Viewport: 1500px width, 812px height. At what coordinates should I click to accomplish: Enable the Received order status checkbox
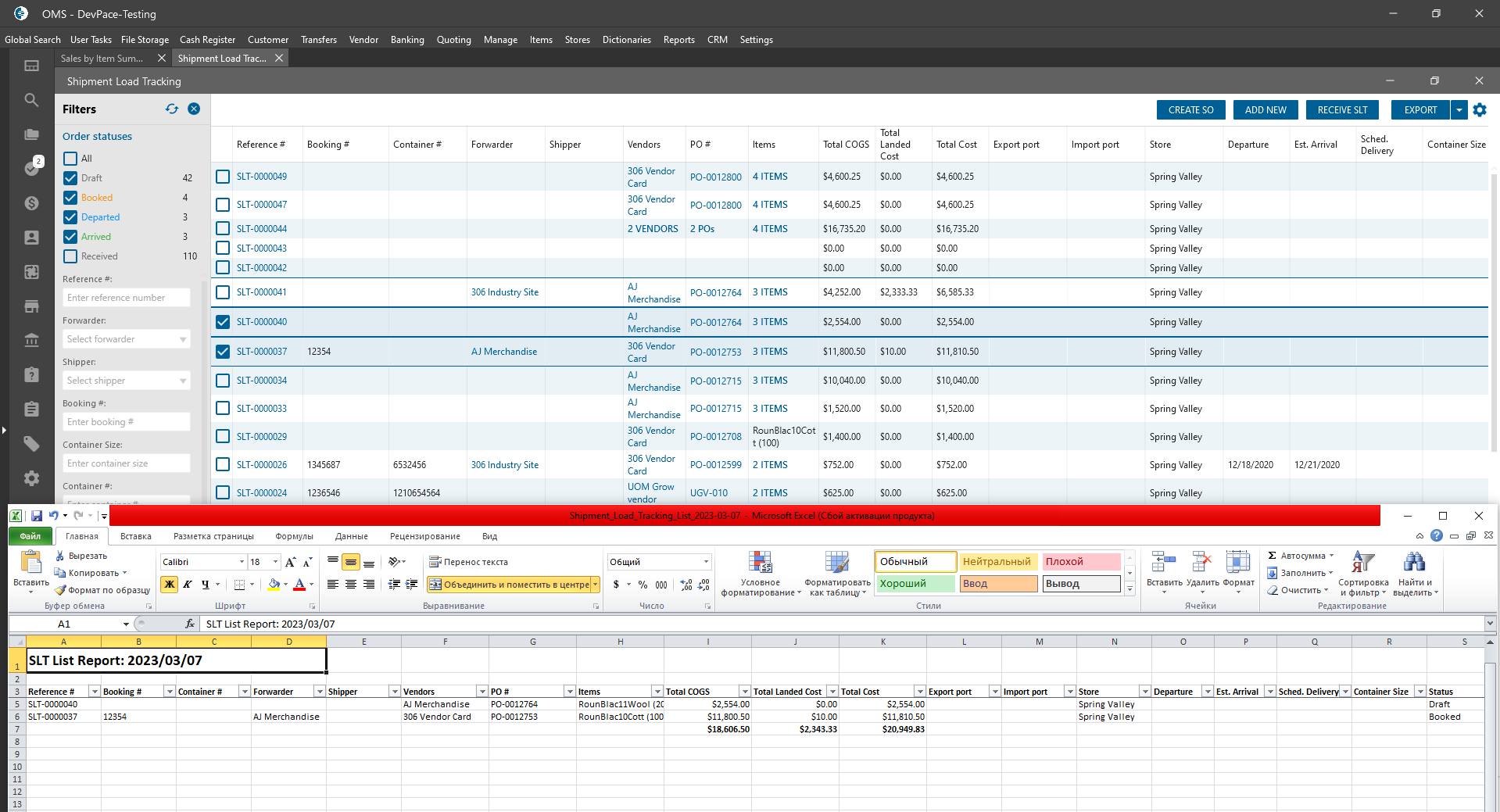point(70,256)
